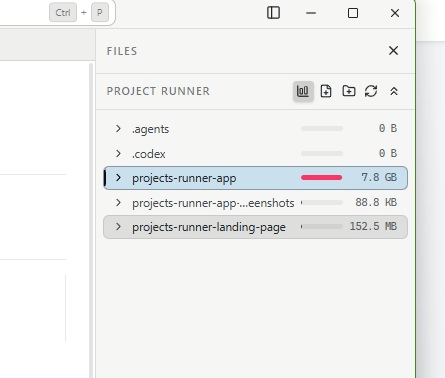Close the Files panel

point(393,51)
